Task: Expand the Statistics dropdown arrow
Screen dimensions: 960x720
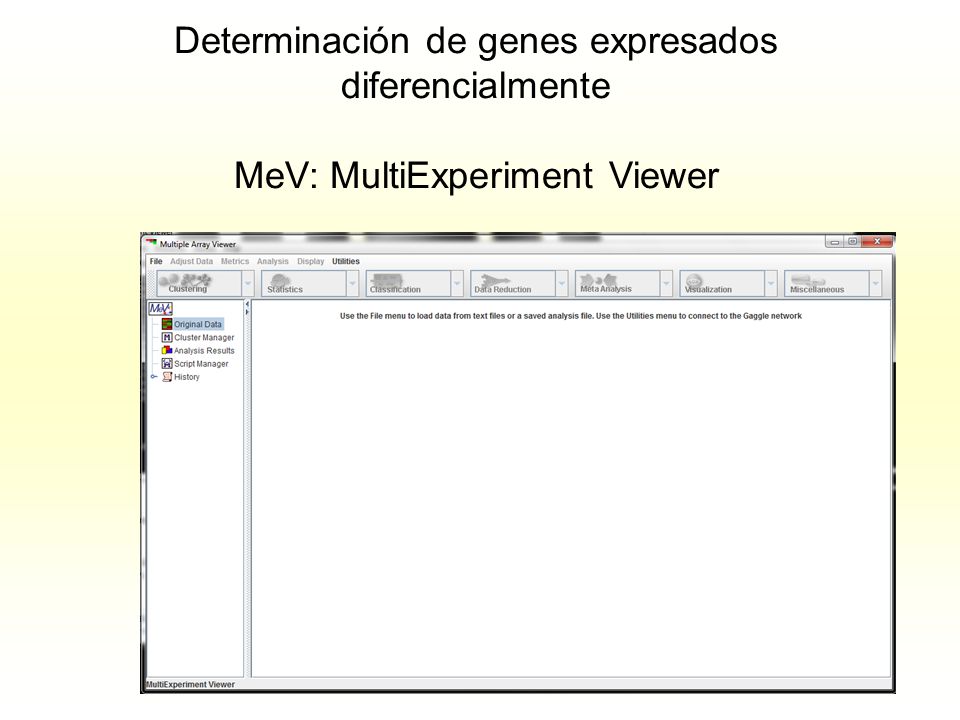Action: [353, 283]
